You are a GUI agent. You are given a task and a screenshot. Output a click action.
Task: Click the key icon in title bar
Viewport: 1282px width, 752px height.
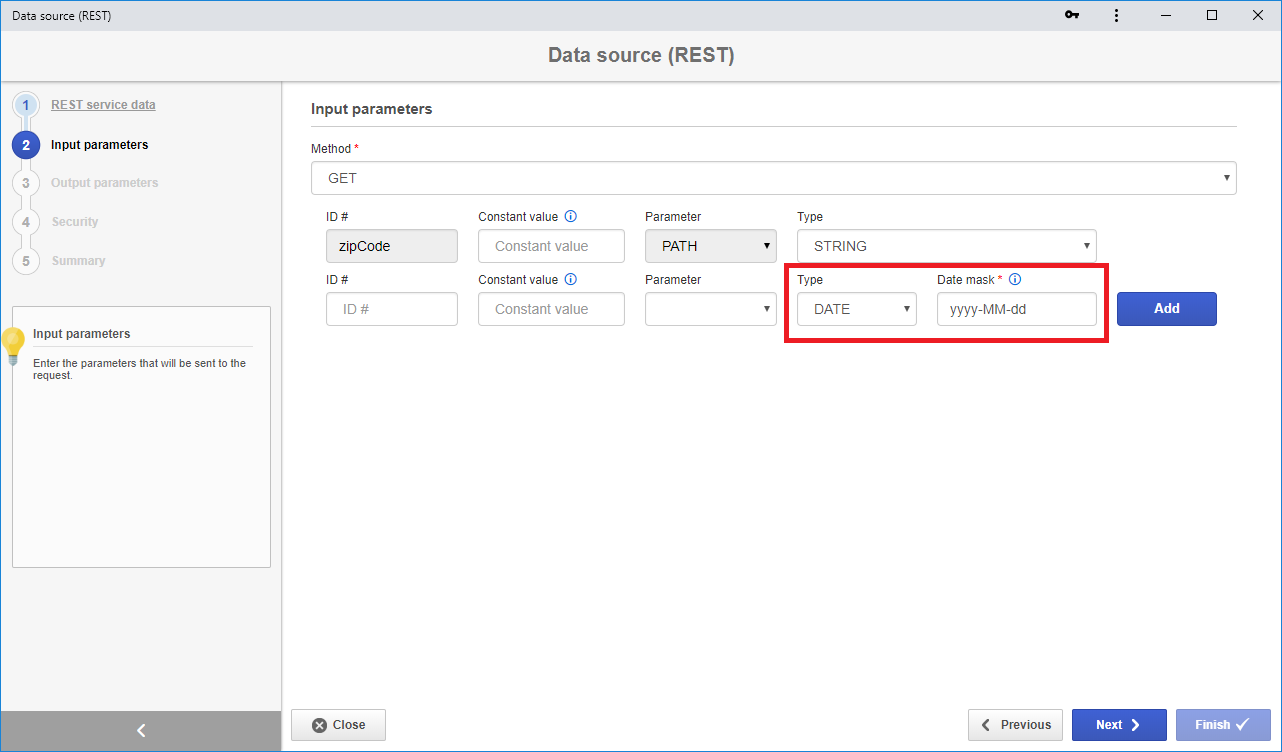(x=1072, y=15)
